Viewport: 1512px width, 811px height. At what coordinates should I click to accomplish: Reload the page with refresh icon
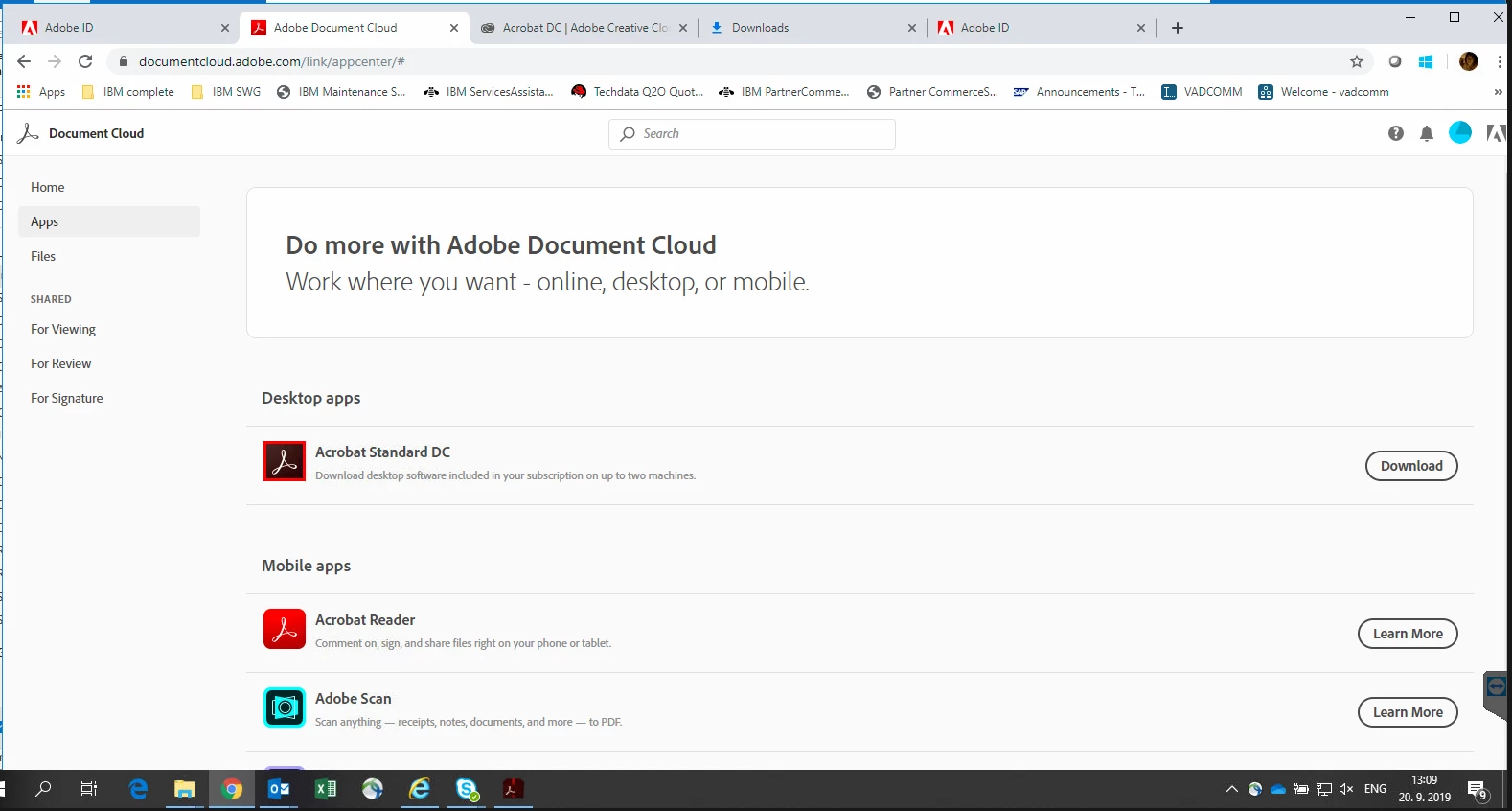pos(85,61)
